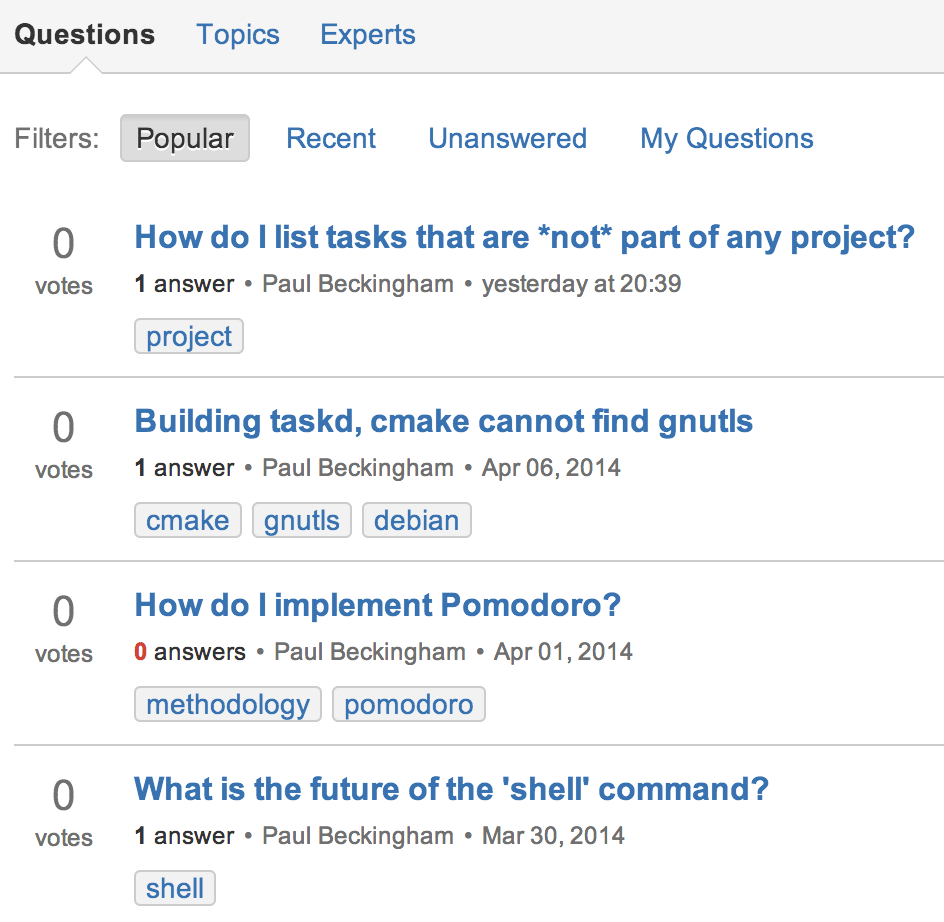
Task: Click the 0 answers count on Pomodoro question
Action: click(x=190, y=652)
